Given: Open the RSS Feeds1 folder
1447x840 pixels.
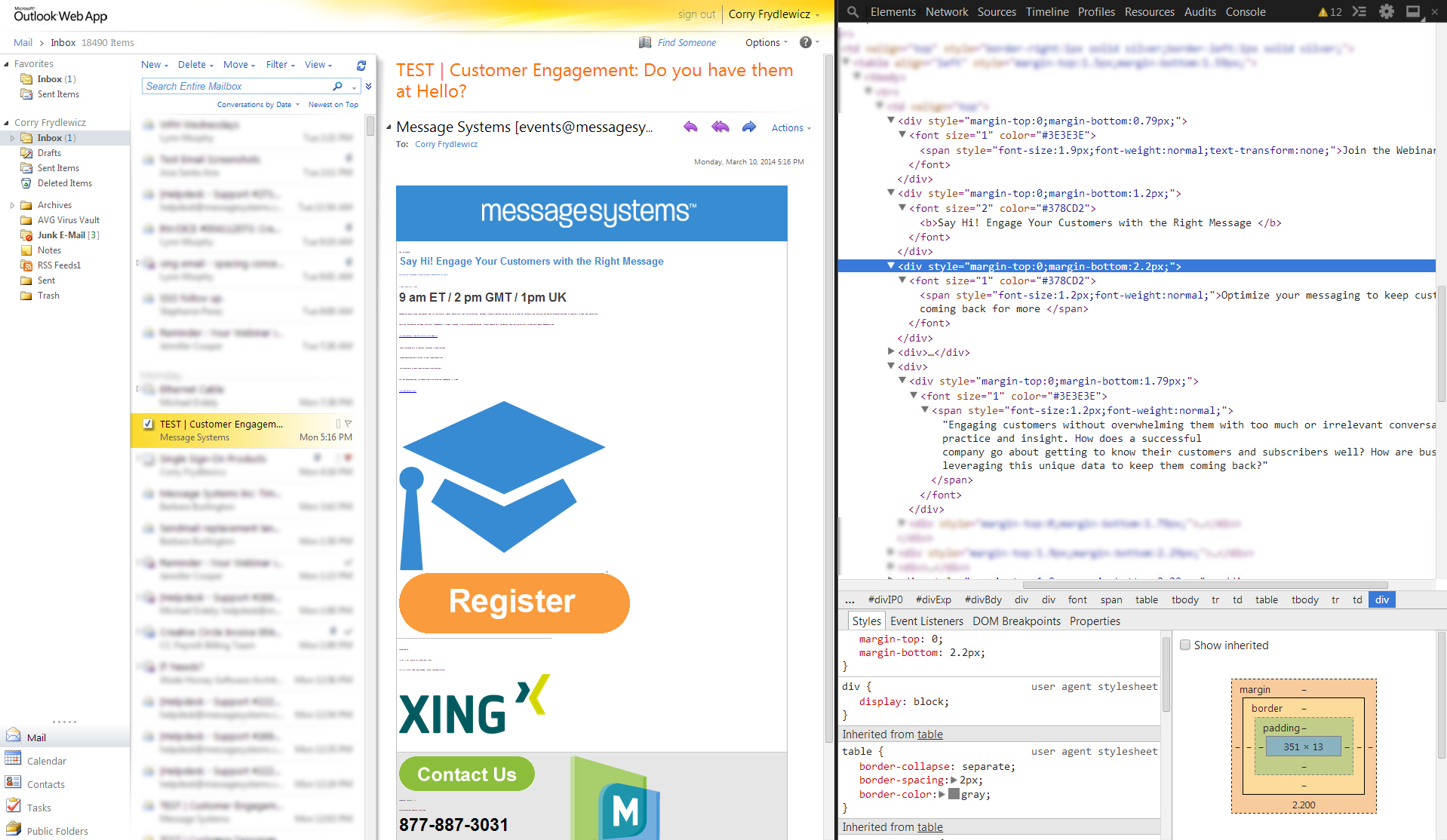Looking at the screenshot, I should pos(59,265).
